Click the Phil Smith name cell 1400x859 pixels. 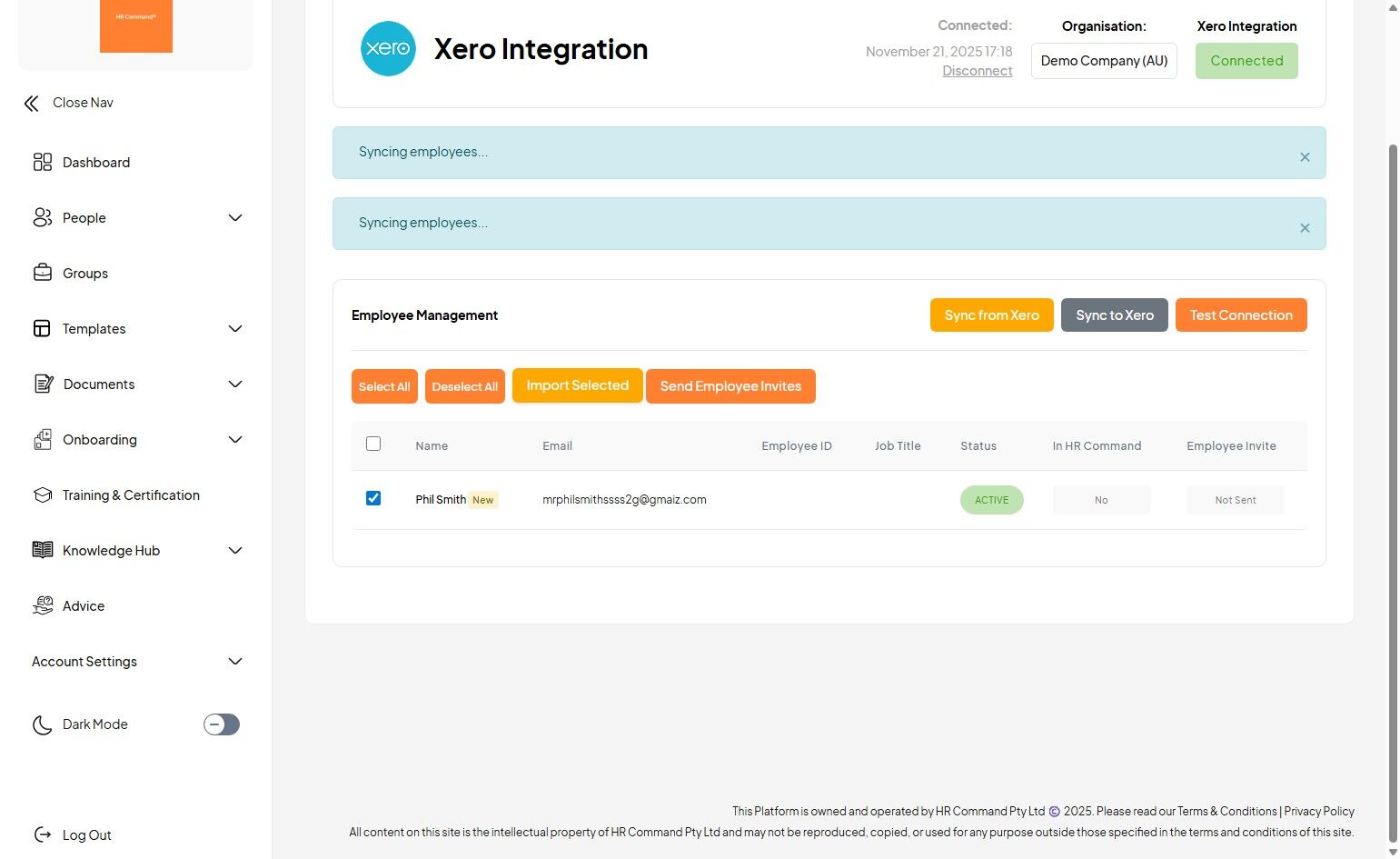click(x=441, y=500)
